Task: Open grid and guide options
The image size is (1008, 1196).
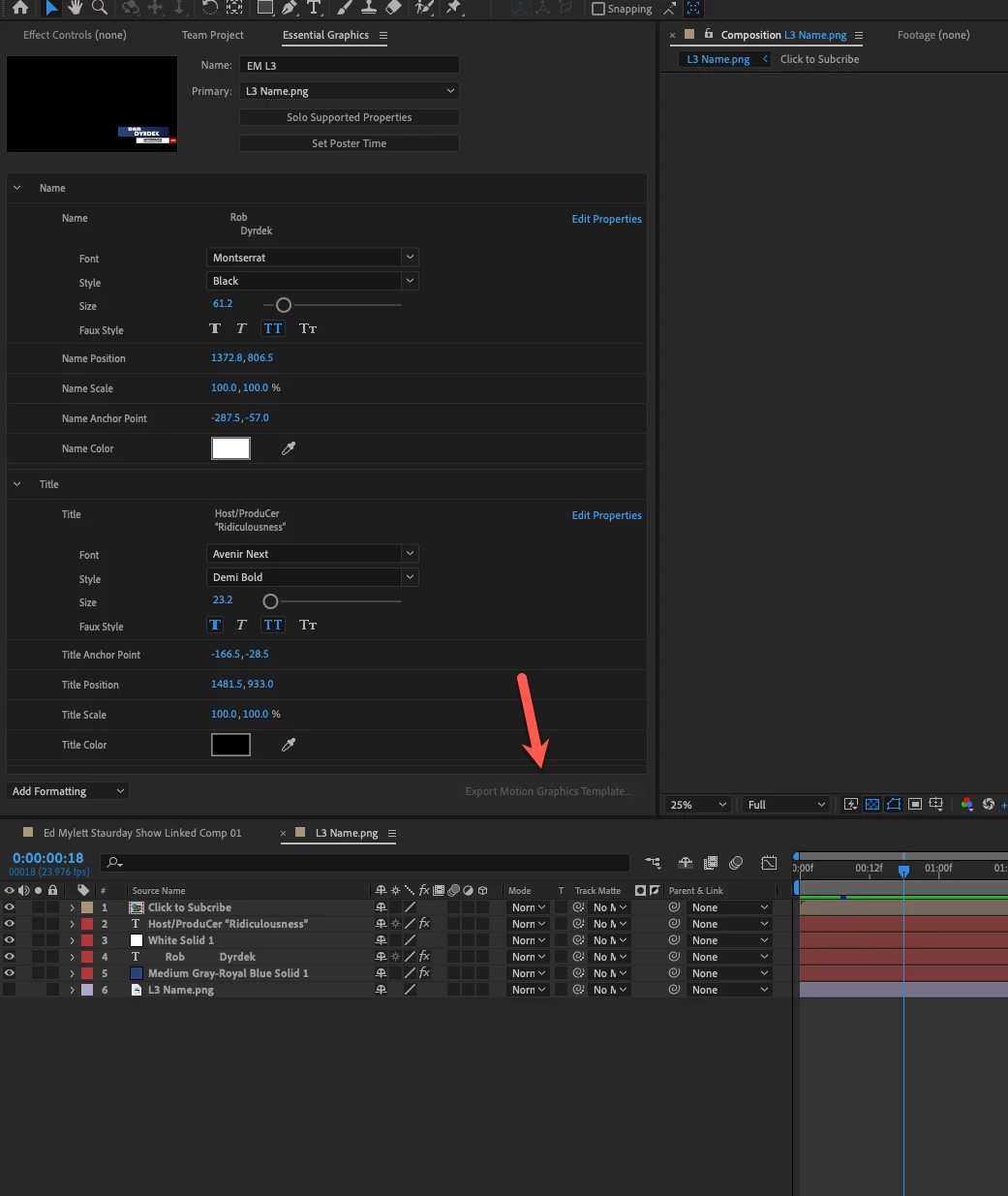Action: [936, 805]
